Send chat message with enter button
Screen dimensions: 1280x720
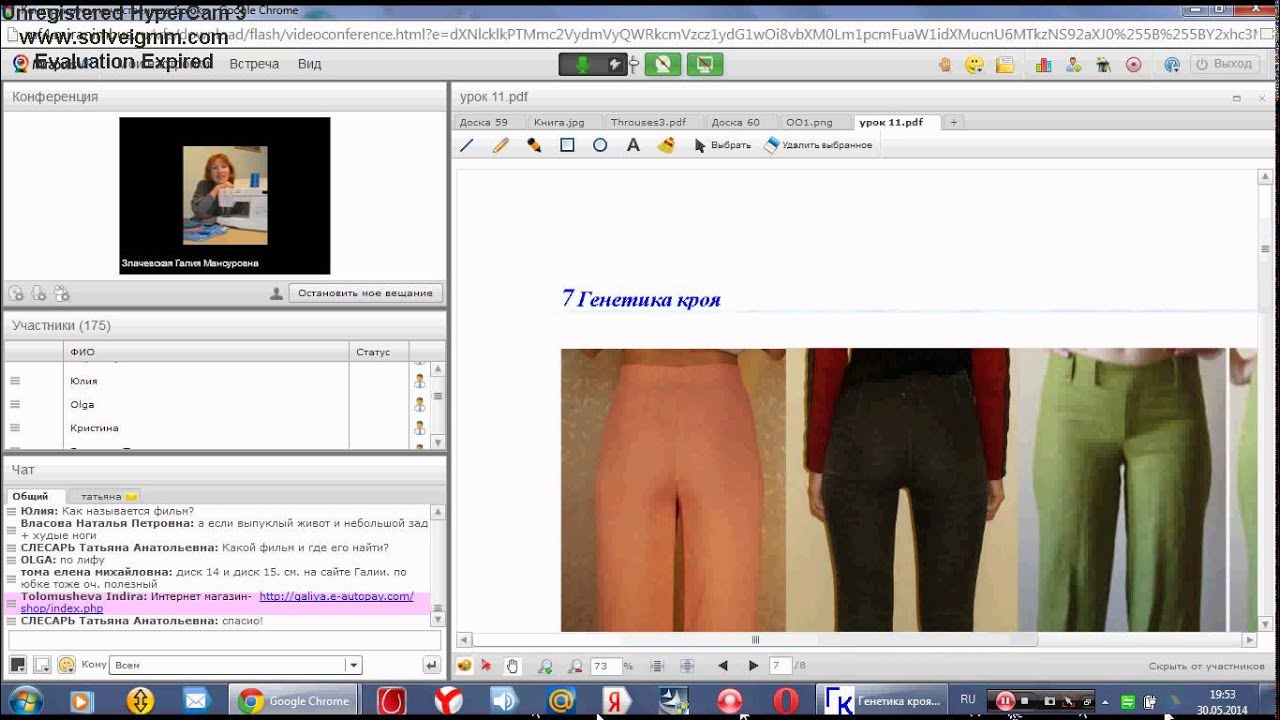431,665
